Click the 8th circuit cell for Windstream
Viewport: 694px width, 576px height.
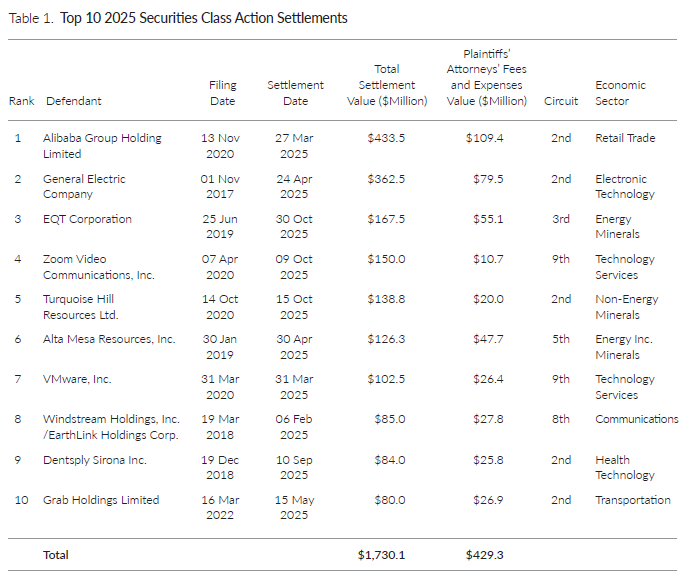[x=560, y=419]
